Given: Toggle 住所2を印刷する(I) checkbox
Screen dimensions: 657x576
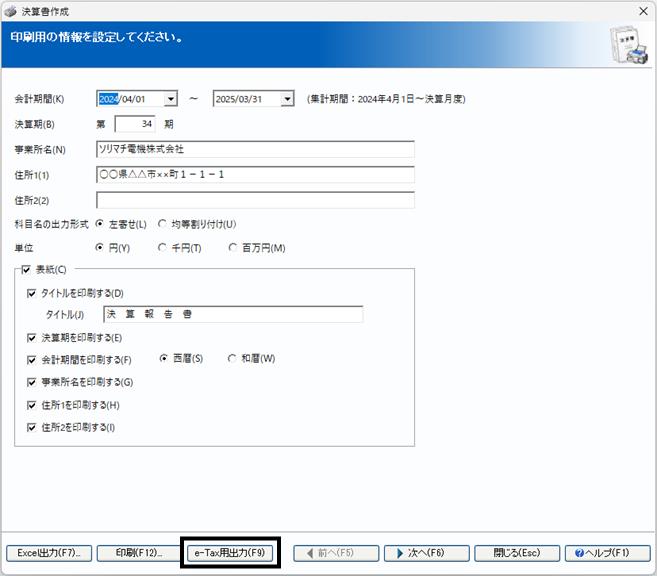Looking at the screenshot, I should click(x=31, y=427).
